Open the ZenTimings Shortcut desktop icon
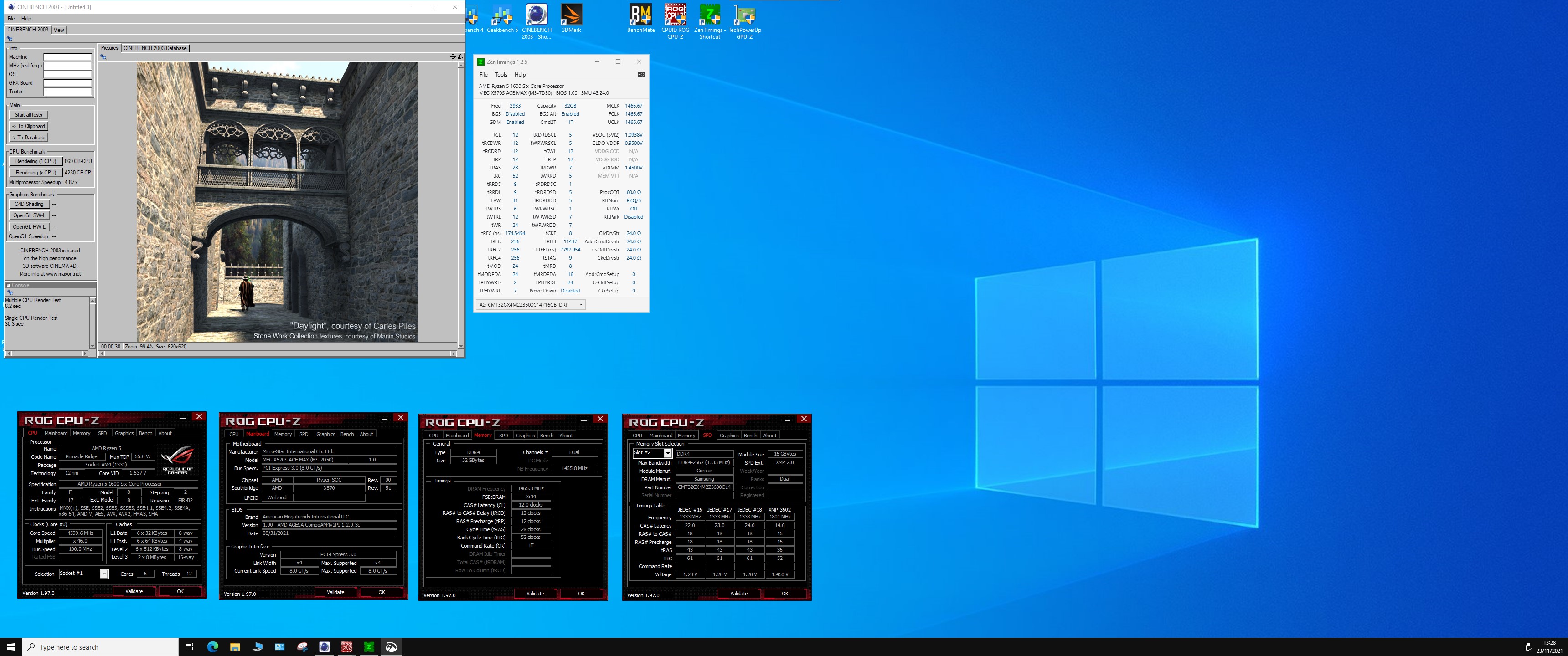Viewport: 1568px width, 656px height. [x=710, y=22]
